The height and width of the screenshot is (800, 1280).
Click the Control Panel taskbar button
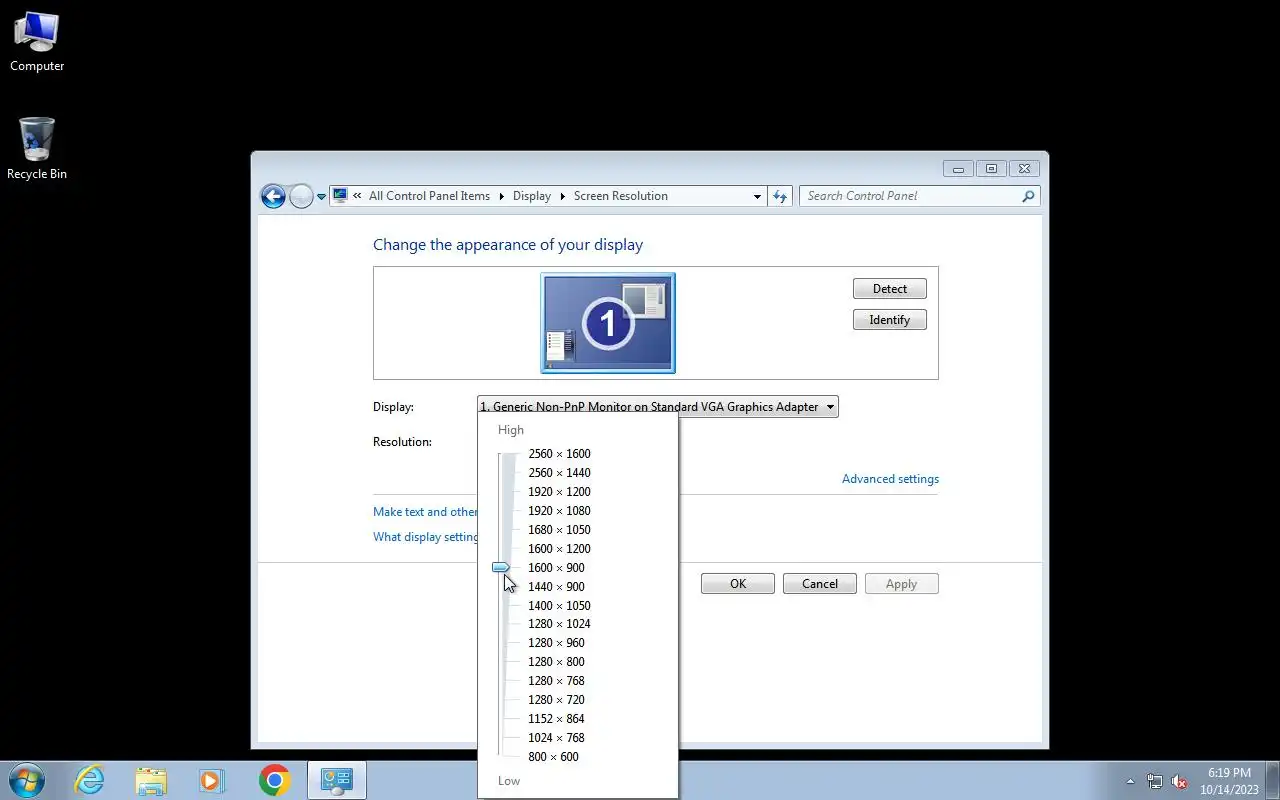336,780
